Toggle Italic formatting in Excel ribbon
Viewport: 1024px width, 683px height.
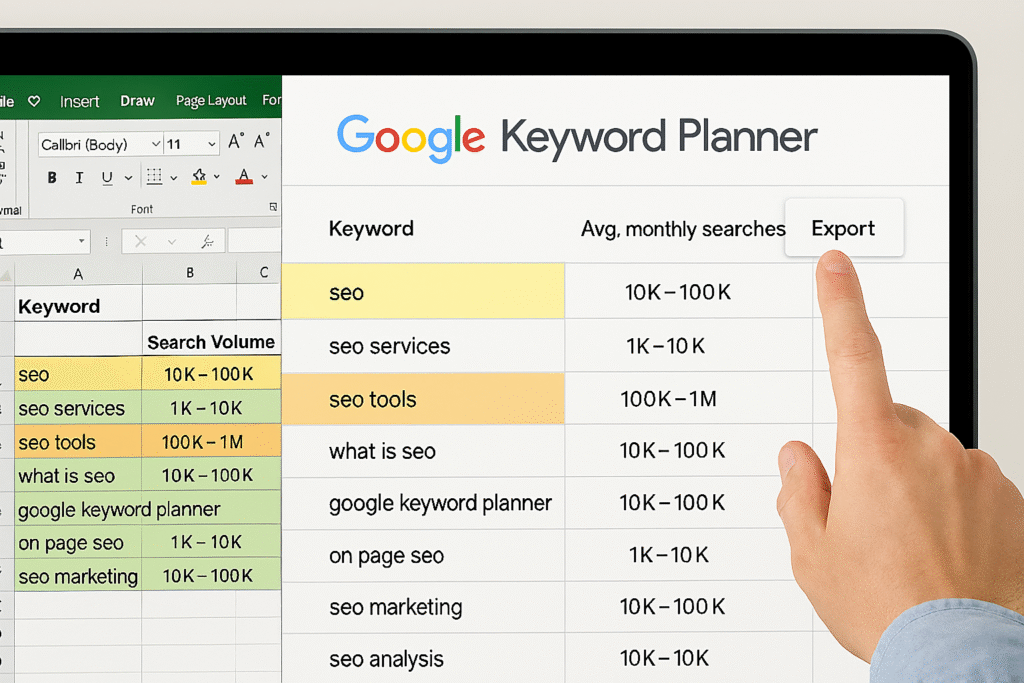click(x=79, y=177)
